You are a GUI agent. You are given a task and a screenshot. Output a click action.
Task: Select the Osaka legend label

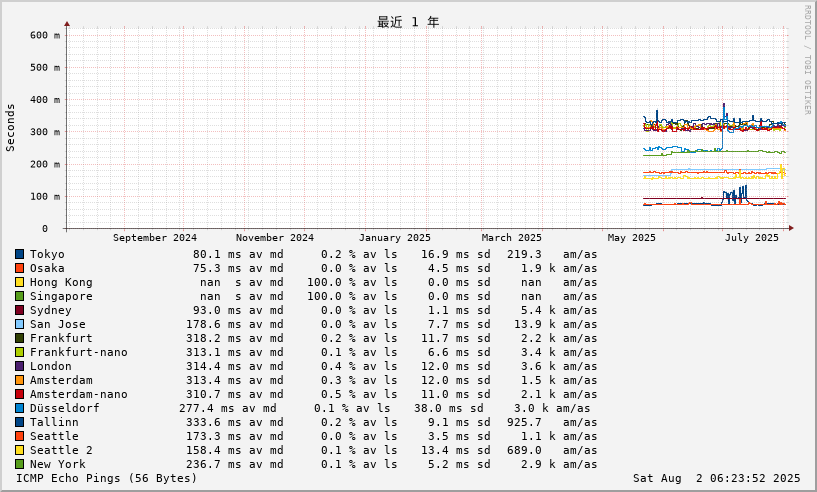click(x=47, y=268)
